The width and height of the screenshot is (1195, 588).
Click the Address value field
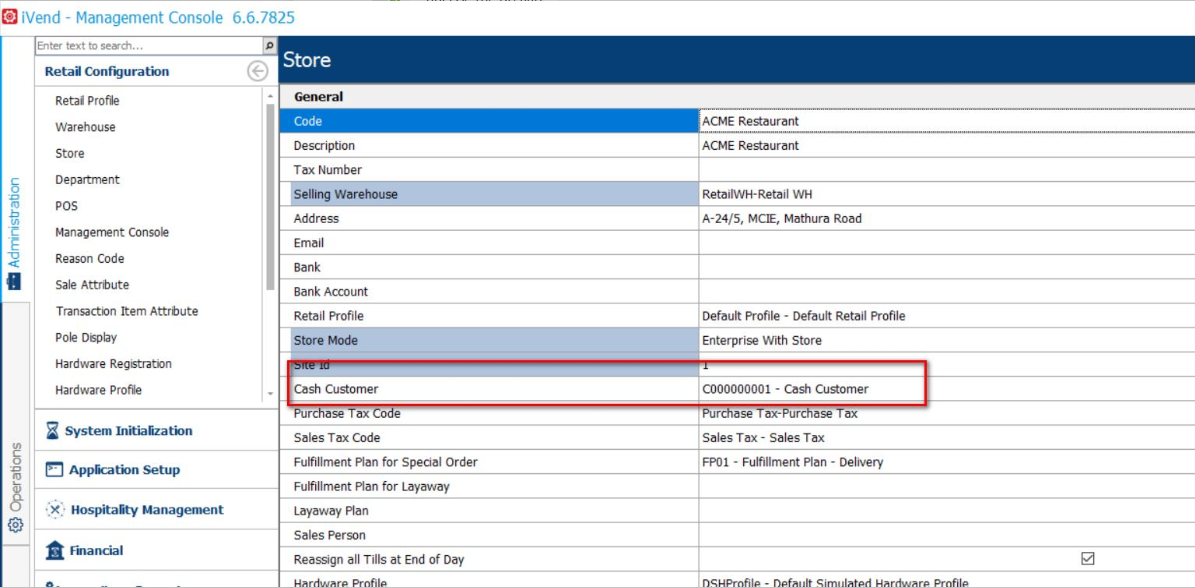(x=947, y=219)
